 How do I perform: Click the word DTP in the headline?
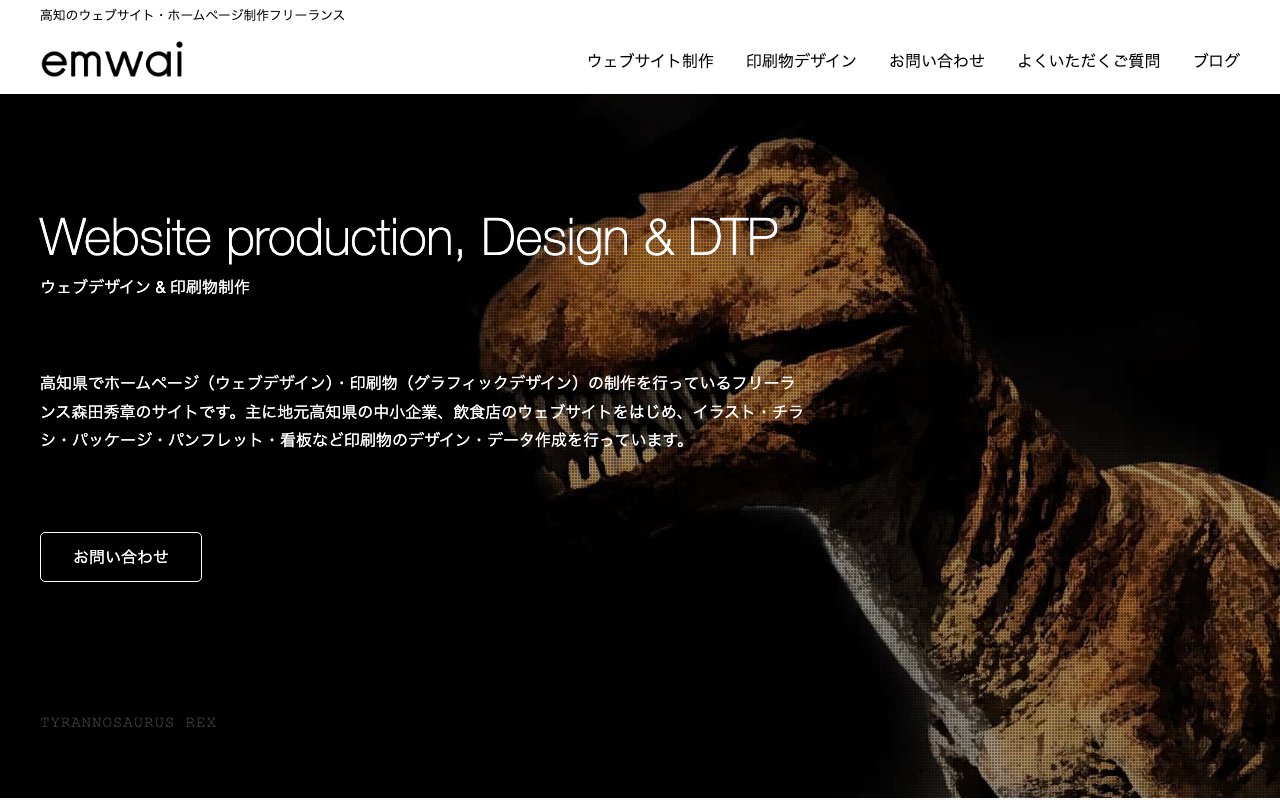733,237
